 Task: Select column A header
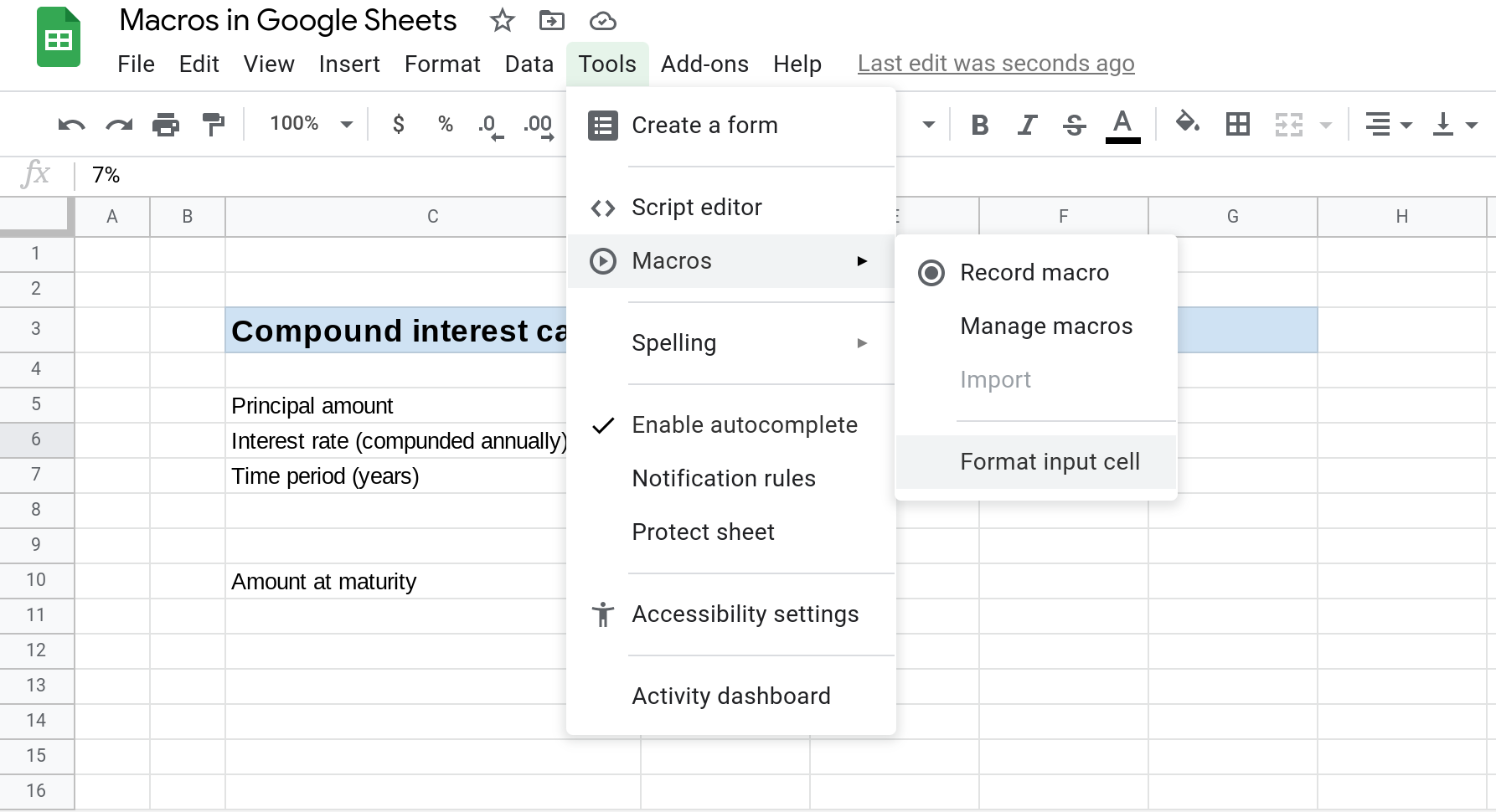(x=112, y=217)
